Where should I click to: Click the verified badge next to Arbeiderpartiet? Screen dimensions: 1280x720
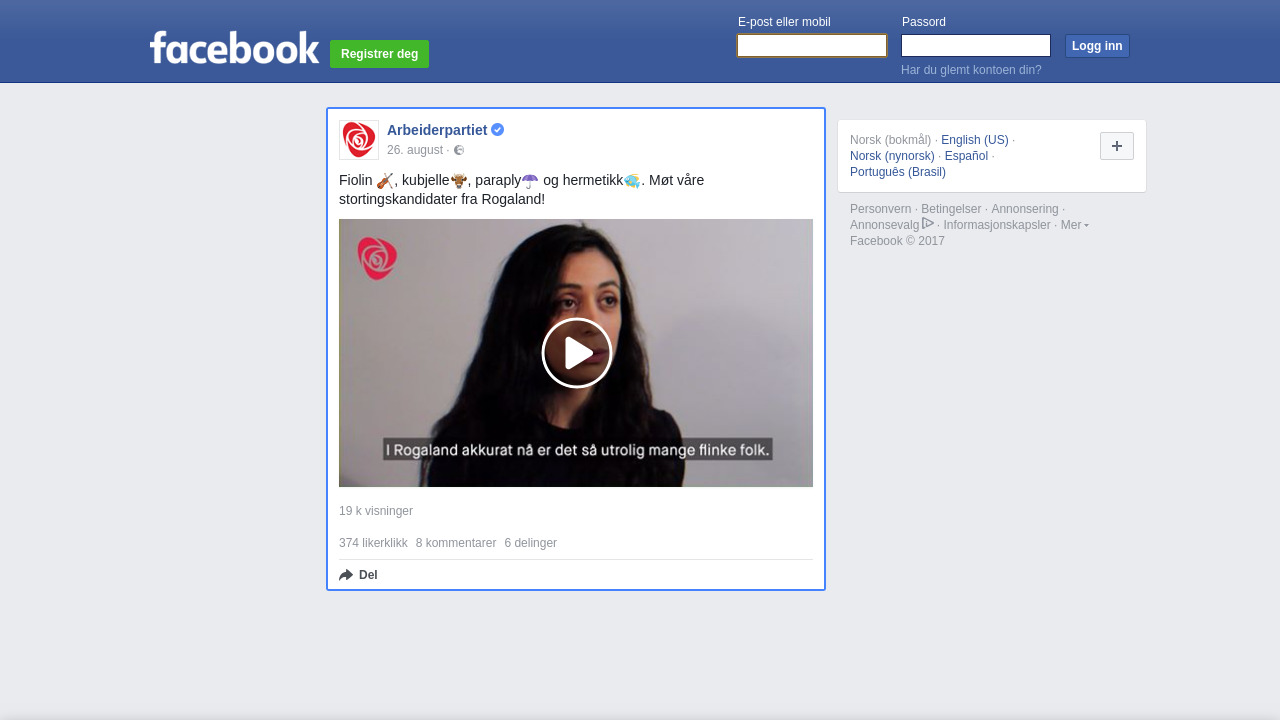click(497, 130)
